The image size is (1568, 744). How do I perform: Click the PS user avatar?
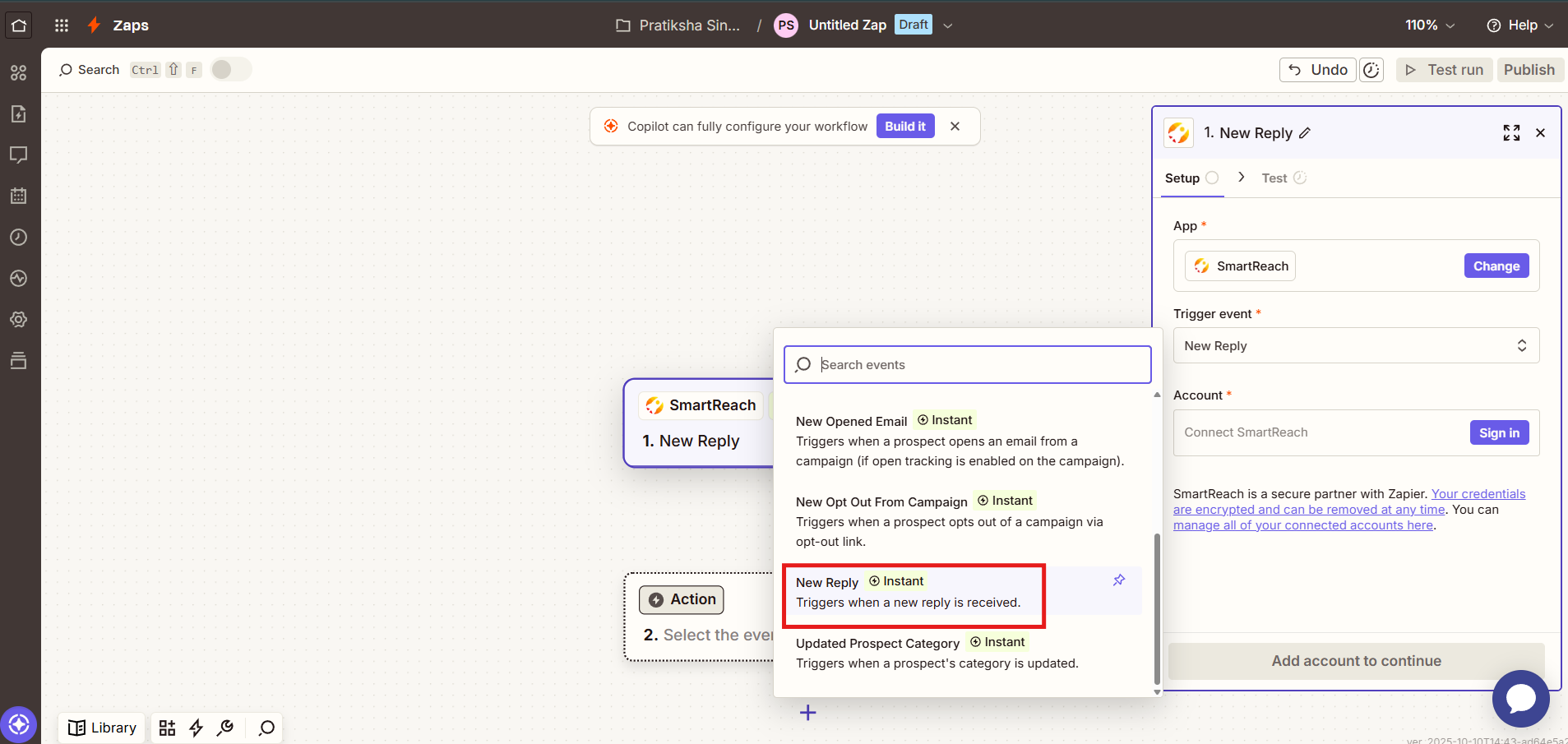coord(786,25)
